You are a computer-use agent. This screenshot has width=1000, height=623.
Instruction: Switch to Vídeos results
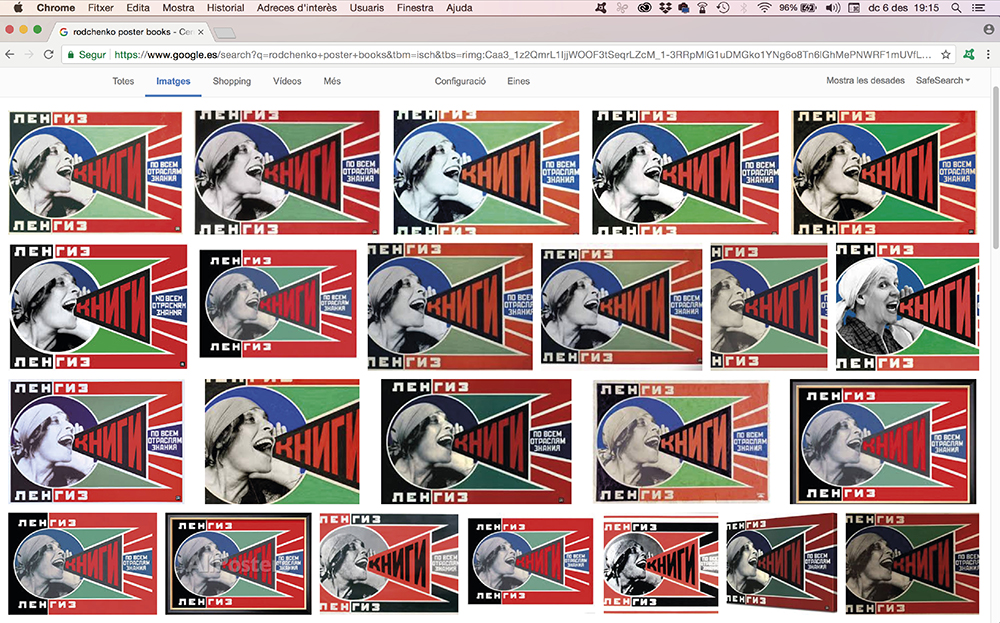click(x=287, y=81)
